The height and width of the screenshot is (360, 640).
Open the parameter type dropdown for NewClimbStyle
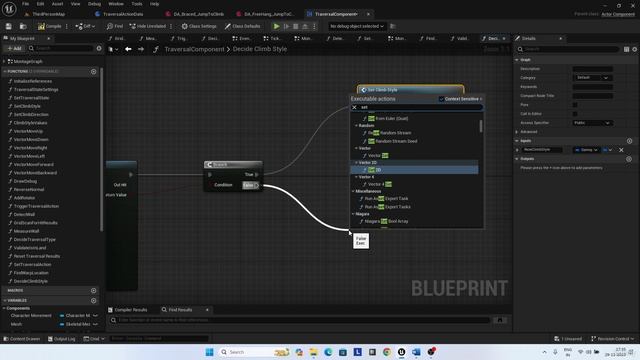tap(586, 150)
